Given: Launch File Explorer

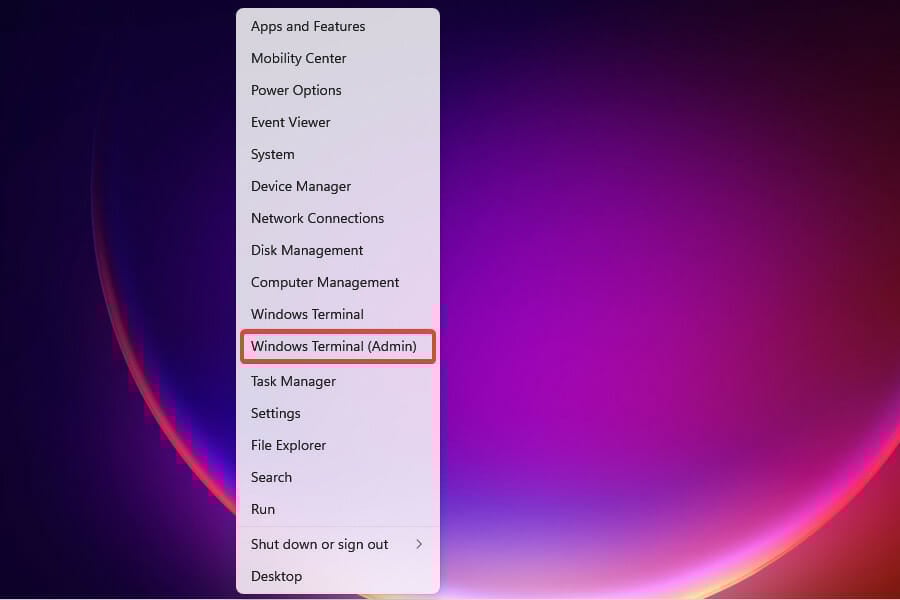Looking at the screenshot, I should tap(338, 446).
